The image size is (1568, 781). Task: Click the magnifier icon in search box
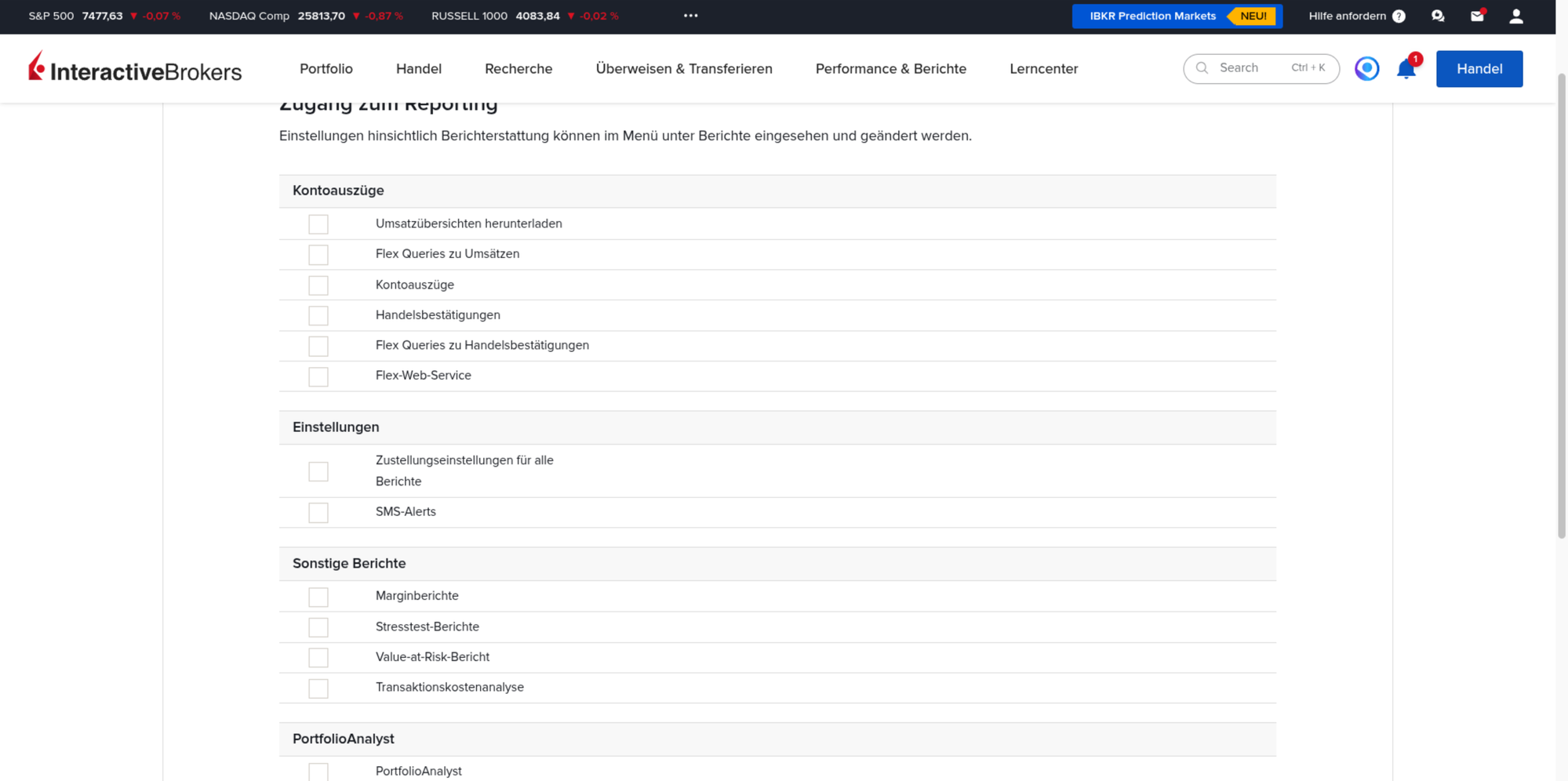click(1202, 68)
